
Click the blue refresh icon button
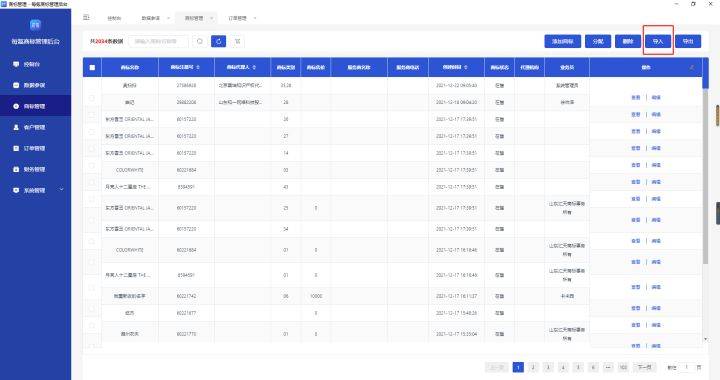[x=219, y=41]
